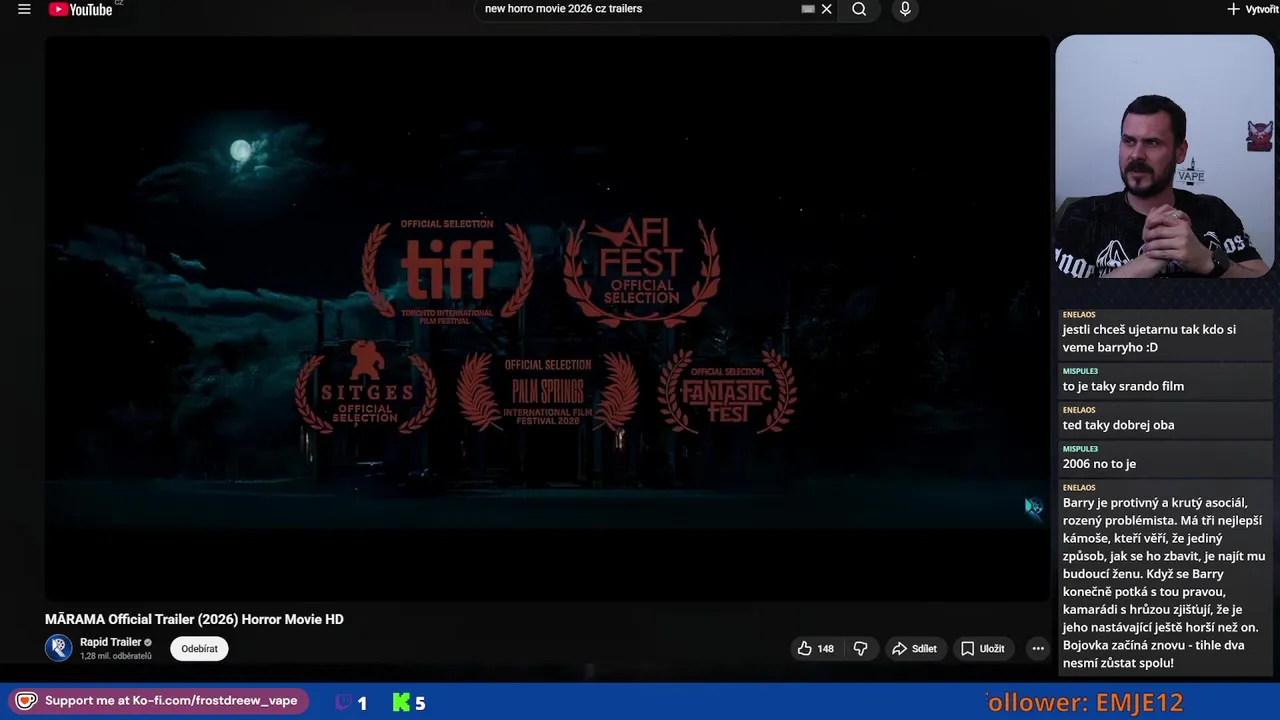Open Rapid Trailer channel avatar
Image resolution: width=1280 pixels, height=720 pixels.
pyautogui.click(x=59, y=648)
